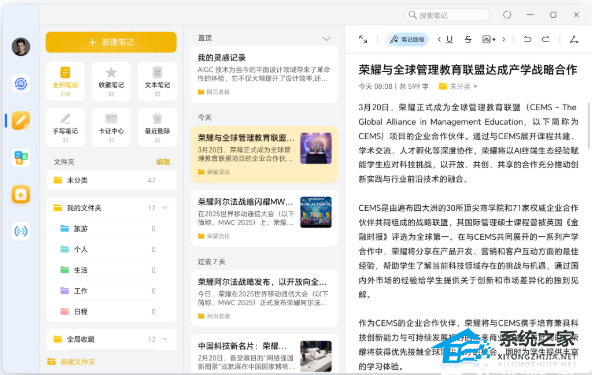Click the 新建笔记 button
Viewport: 592px width, 375px height.
111,42
